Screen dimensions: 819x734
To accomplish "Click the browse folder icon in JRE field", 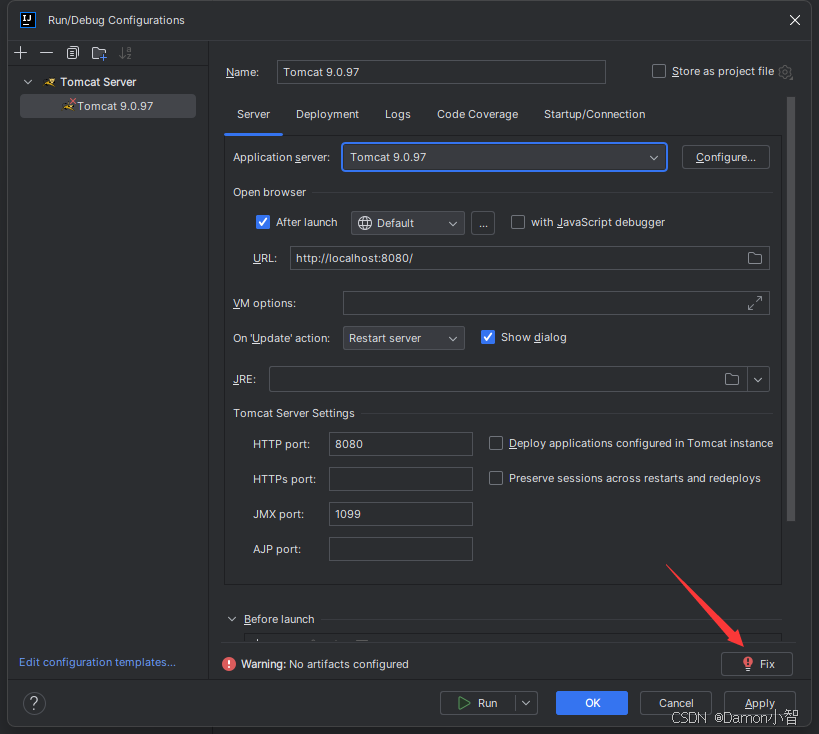I will [732, 379].
